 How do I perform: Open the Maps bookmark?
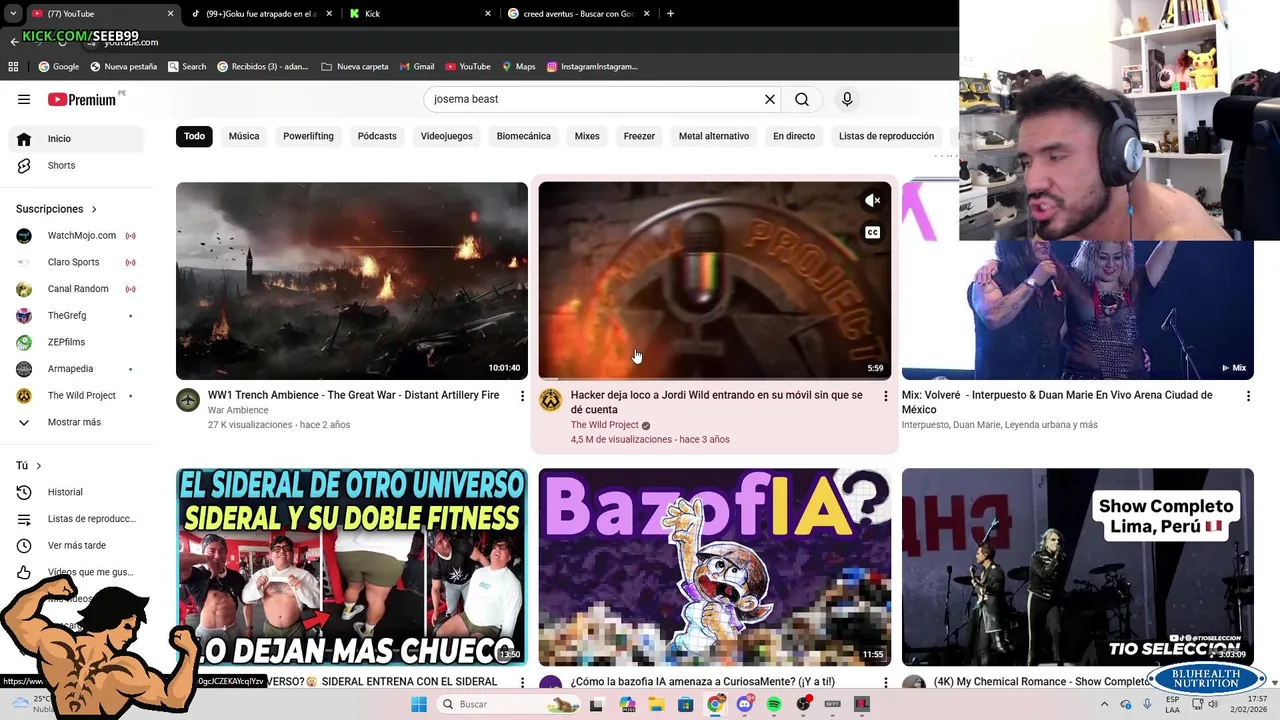(x=518, y=67)
